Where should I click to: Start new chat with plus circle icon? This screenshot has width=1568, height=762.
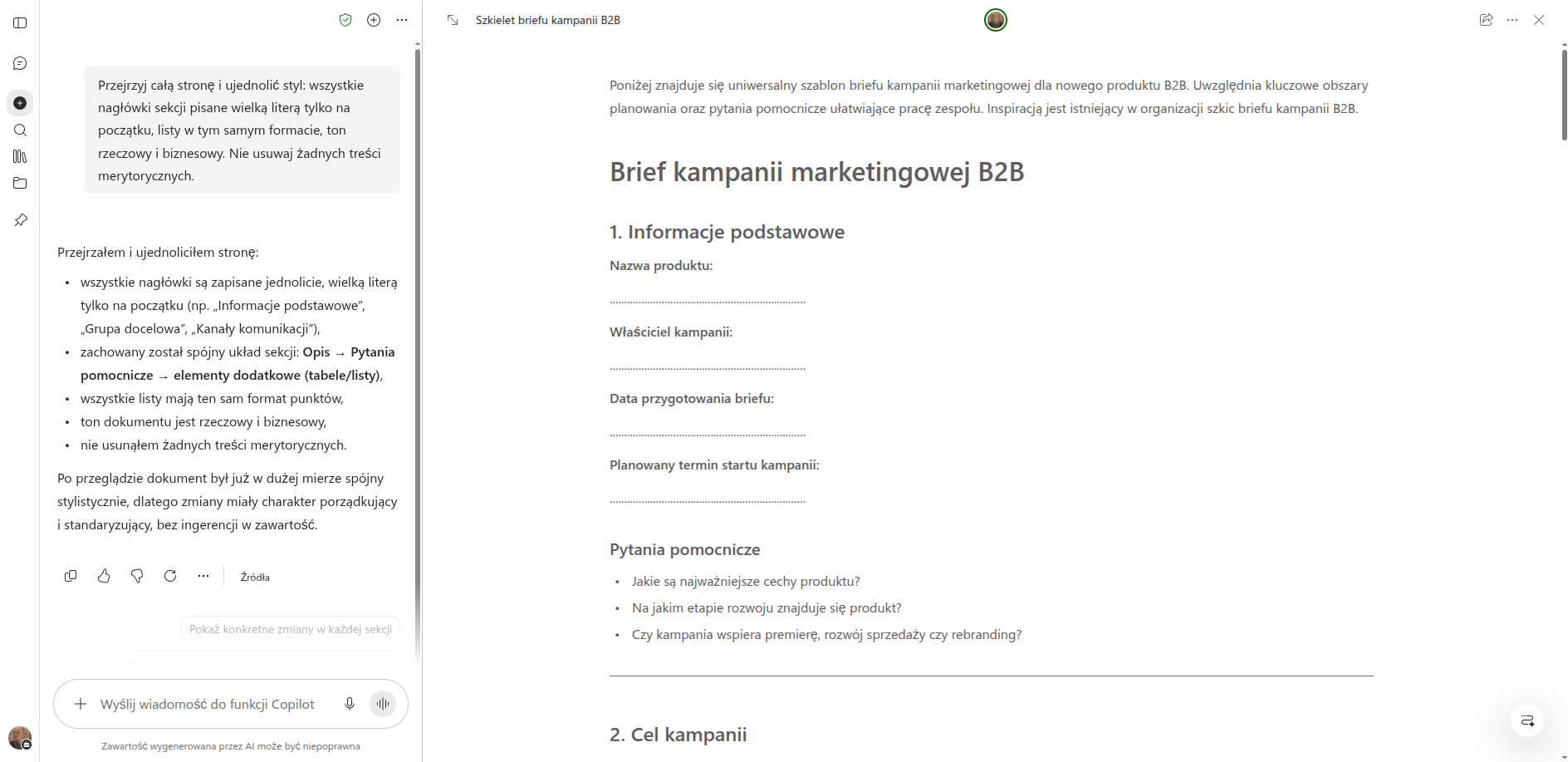click(374, 20)
